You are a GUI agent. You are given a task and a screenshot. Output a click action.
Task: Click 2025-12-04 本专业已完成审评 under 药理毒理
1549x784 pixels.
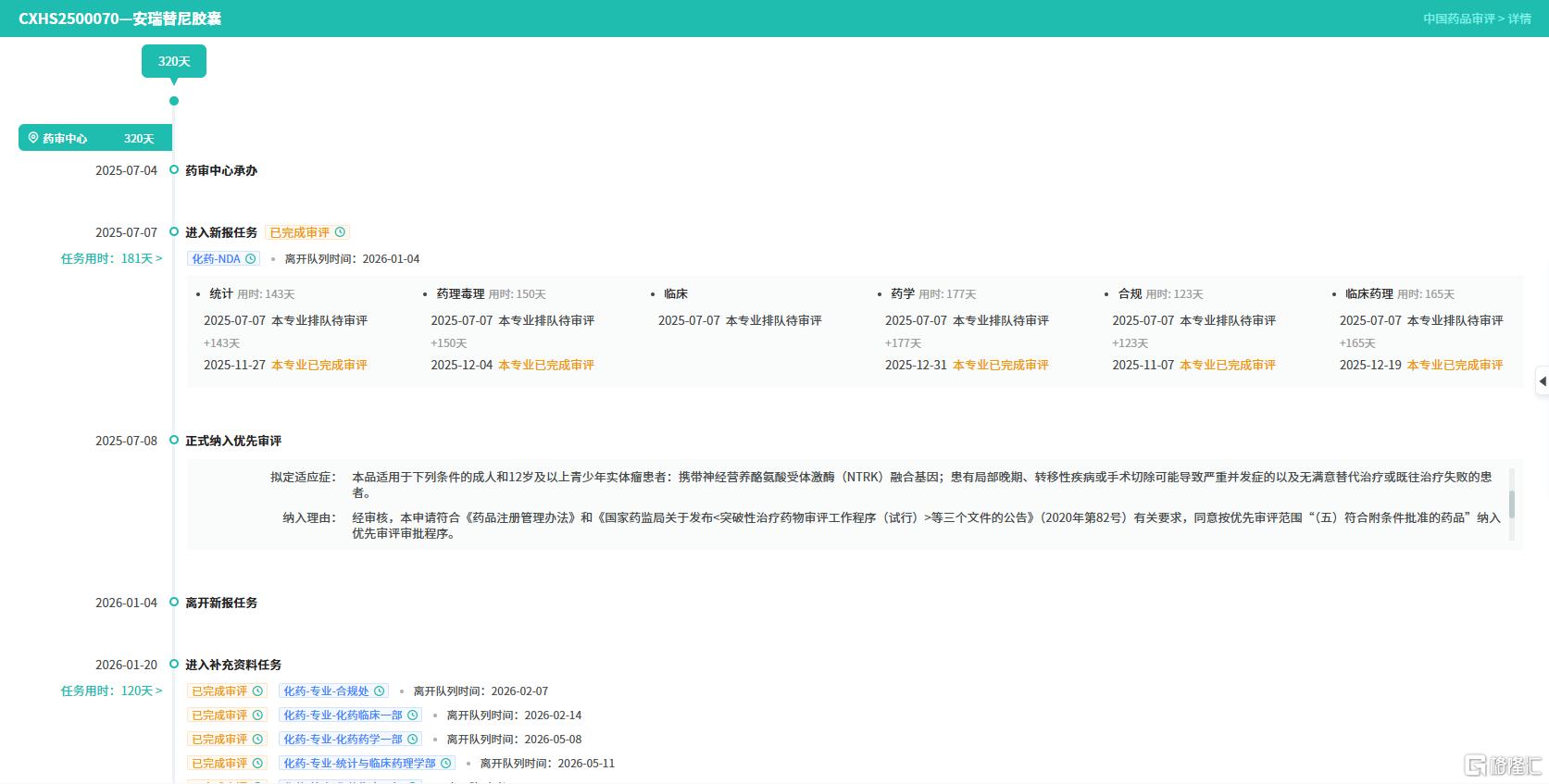(512, 365)
